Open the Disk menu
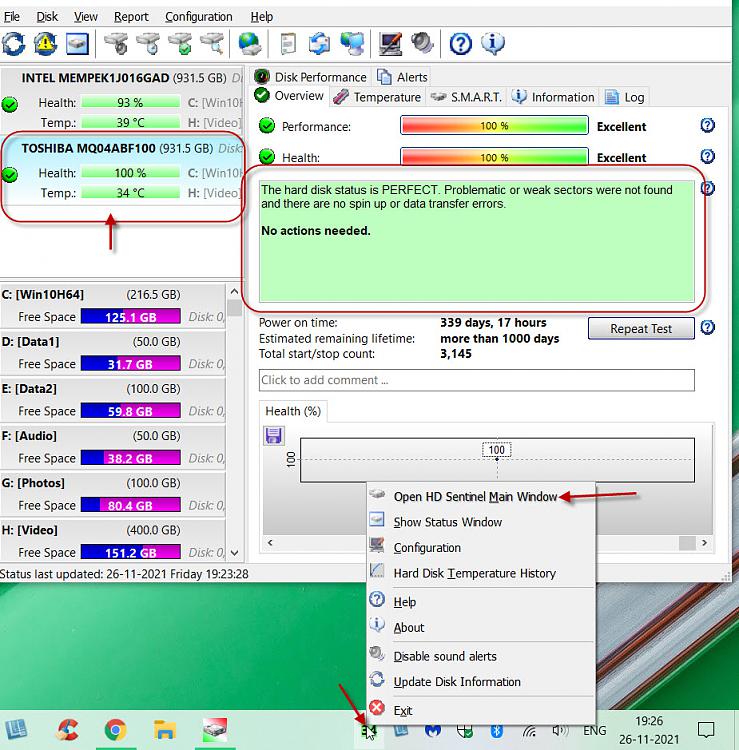Image resolution: width=739 pixels, height=750 pixels. pos(47,16)
